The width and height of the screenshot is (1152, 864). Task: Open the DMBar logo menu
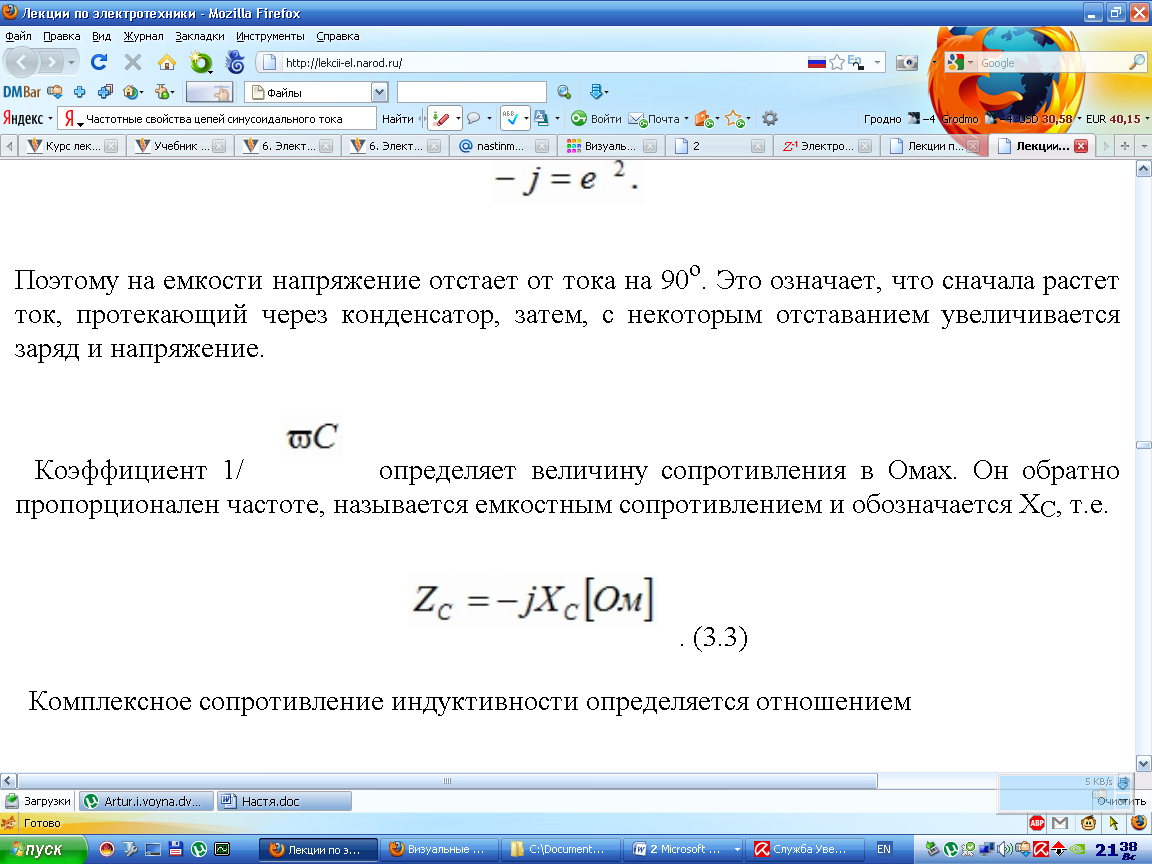click(21, 92)
